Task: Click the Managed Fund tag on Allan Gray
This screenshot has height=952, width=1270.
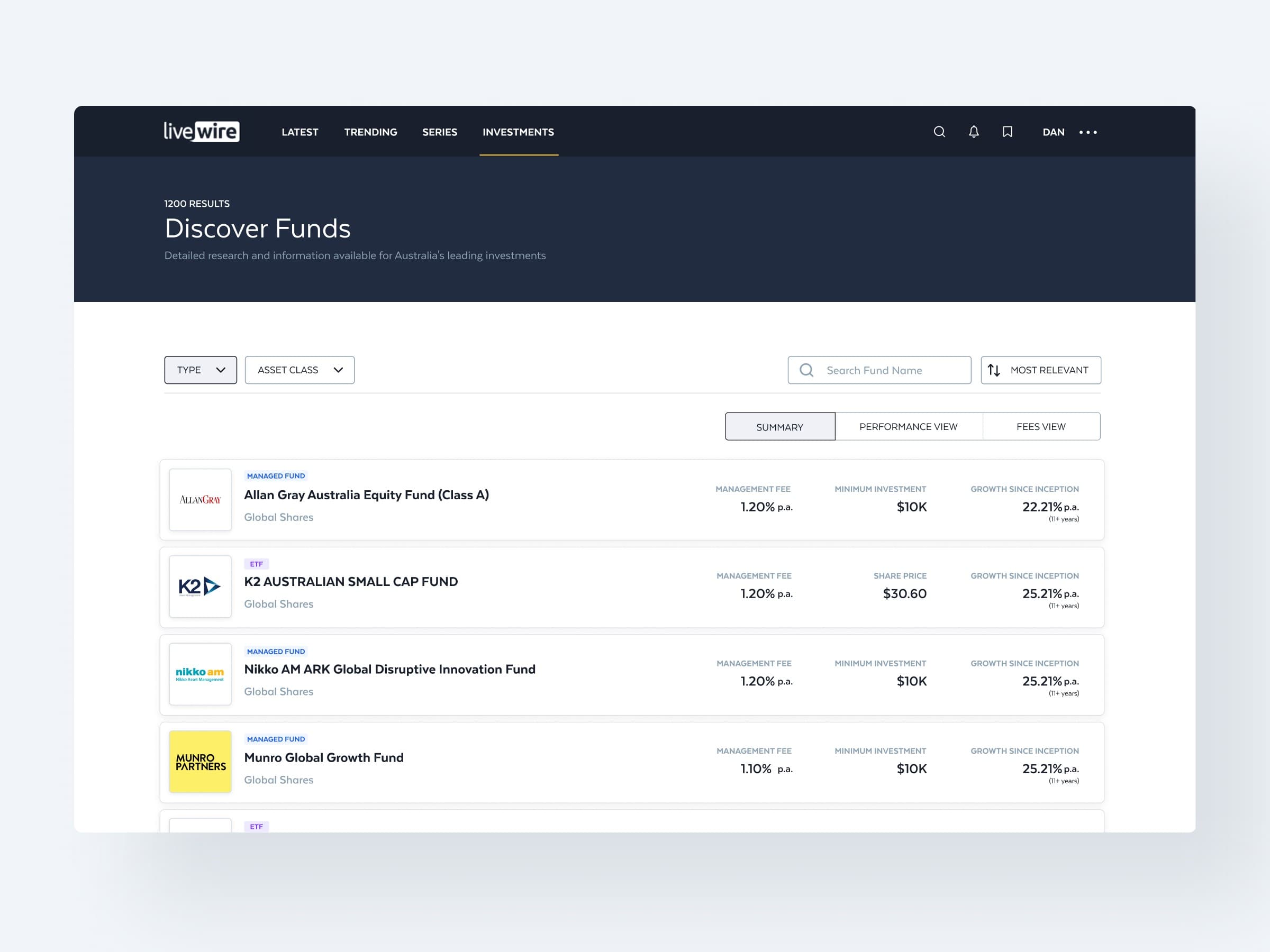Action: coord(276,475)
